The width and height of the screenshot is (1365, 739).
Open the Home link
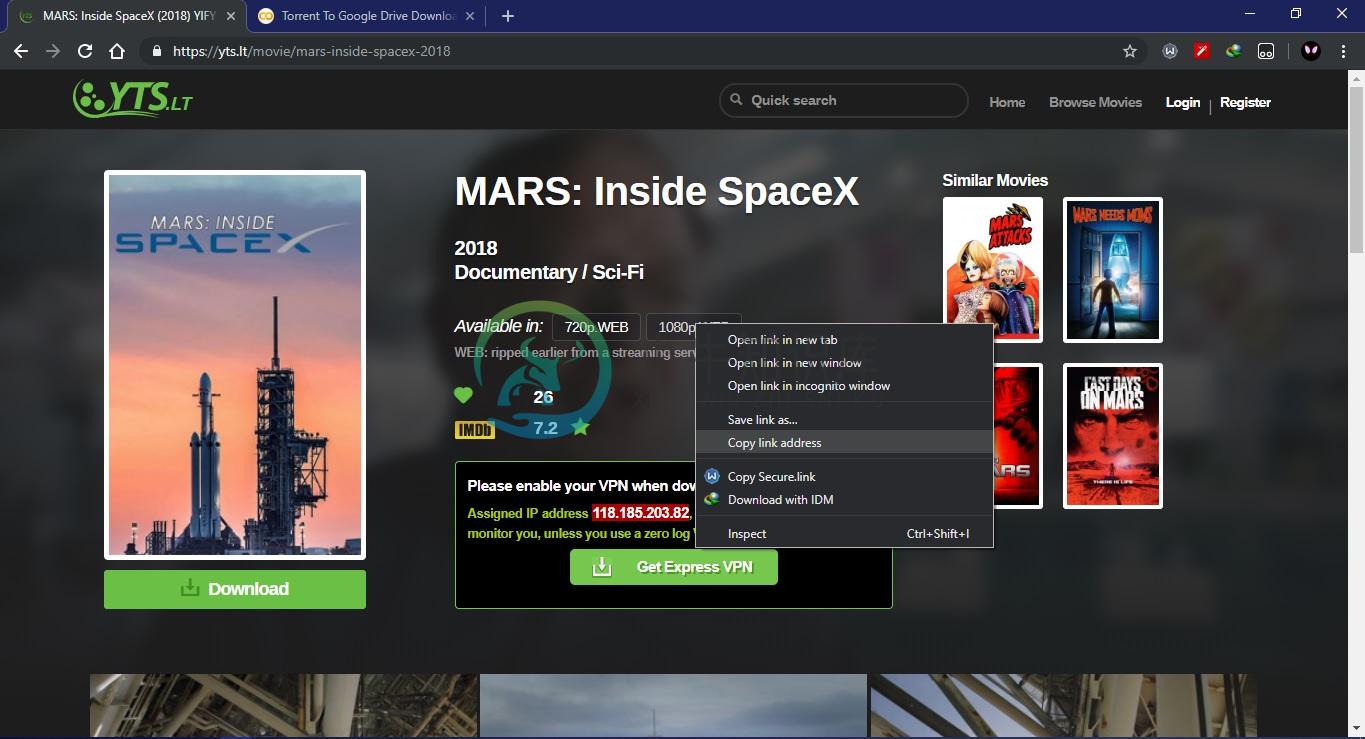(x=1007, y=102)
